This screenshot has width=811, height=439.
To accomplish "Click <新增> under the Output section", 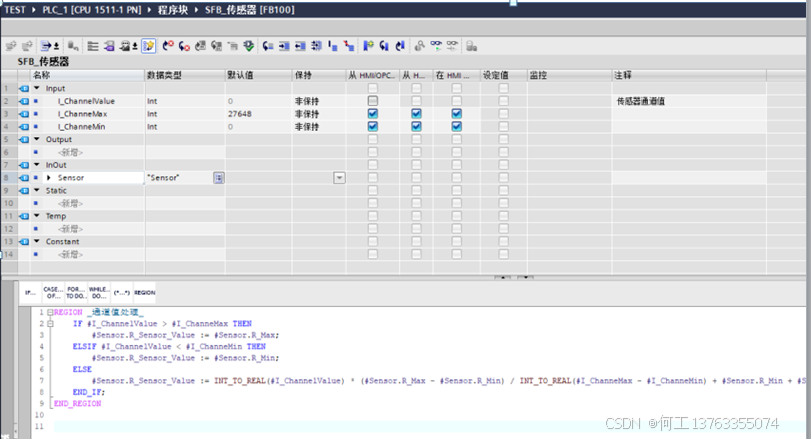I will click(x=70, y=153).
